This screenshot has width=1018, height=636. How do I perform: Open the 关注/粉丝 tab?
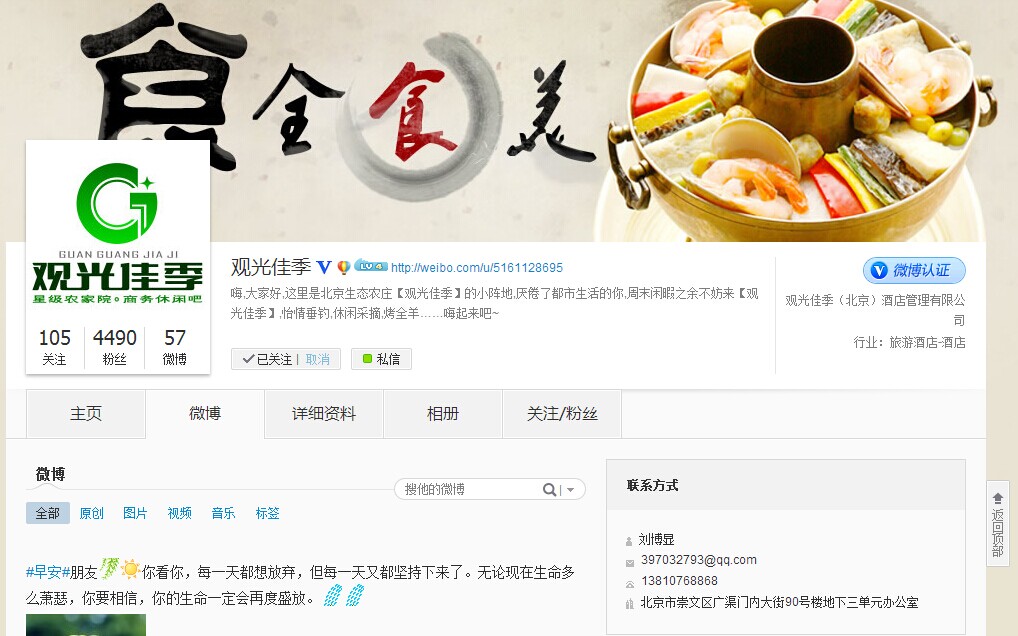pos(562,413)
